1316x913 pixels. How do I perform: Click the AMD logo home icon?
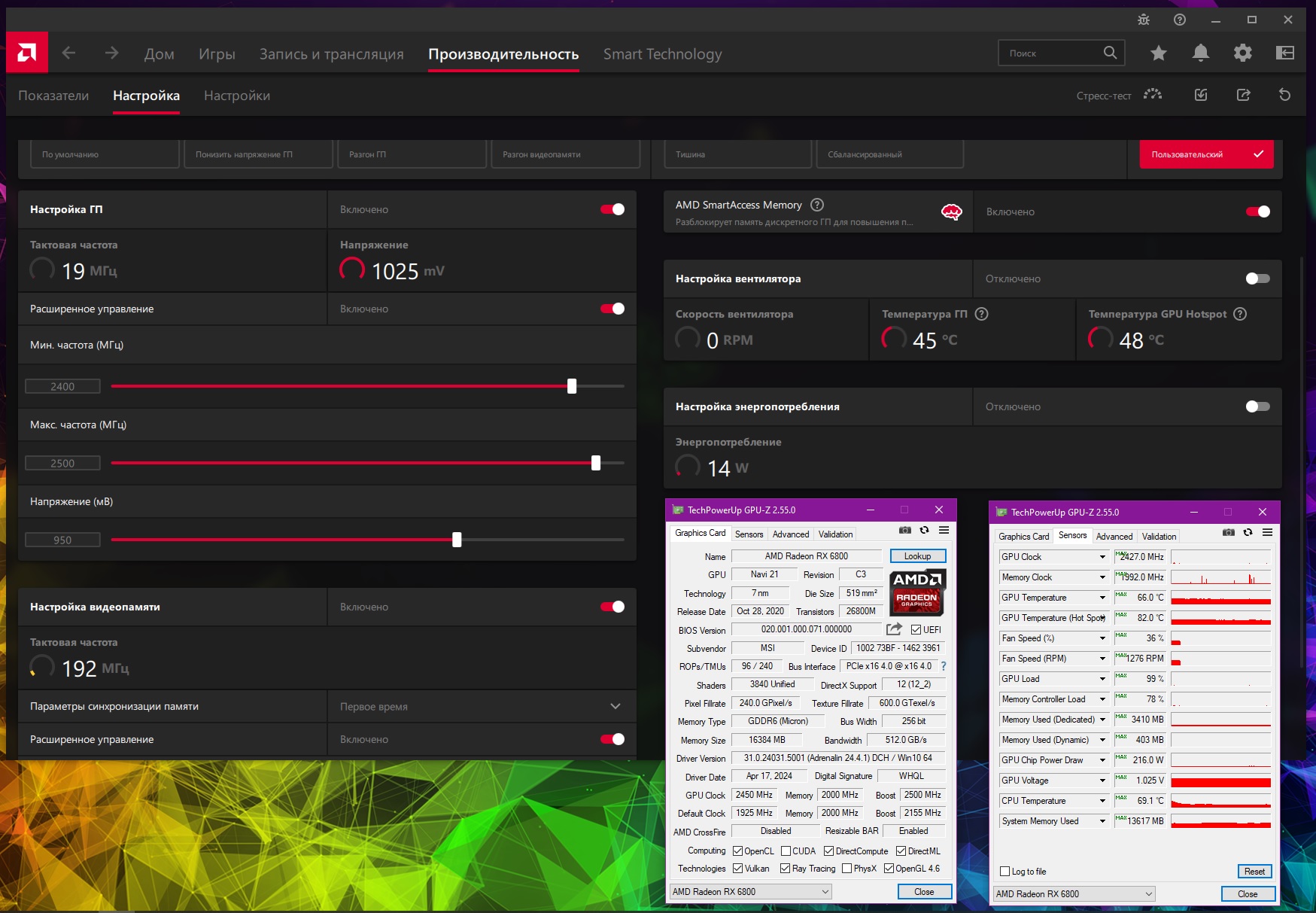(27, 53)
